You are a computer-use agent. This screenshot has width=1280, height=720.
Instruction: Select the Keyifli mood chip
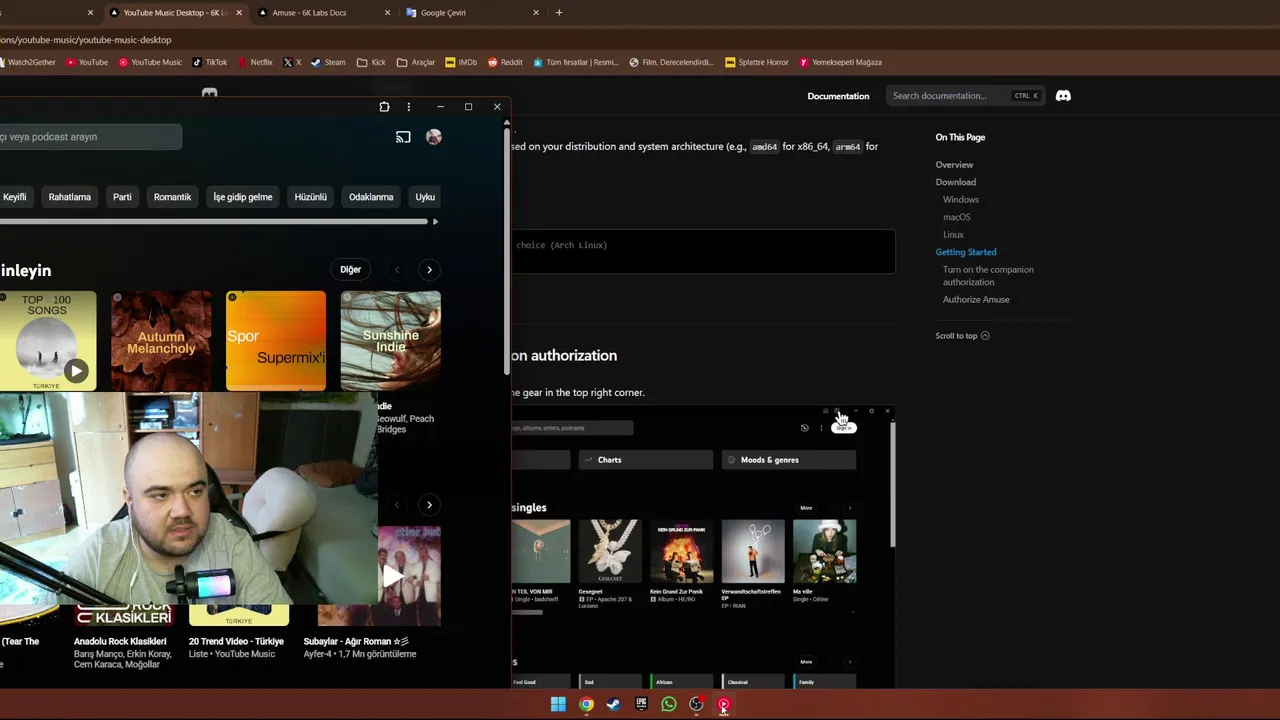pyautogui.click(x=13, y=197)
